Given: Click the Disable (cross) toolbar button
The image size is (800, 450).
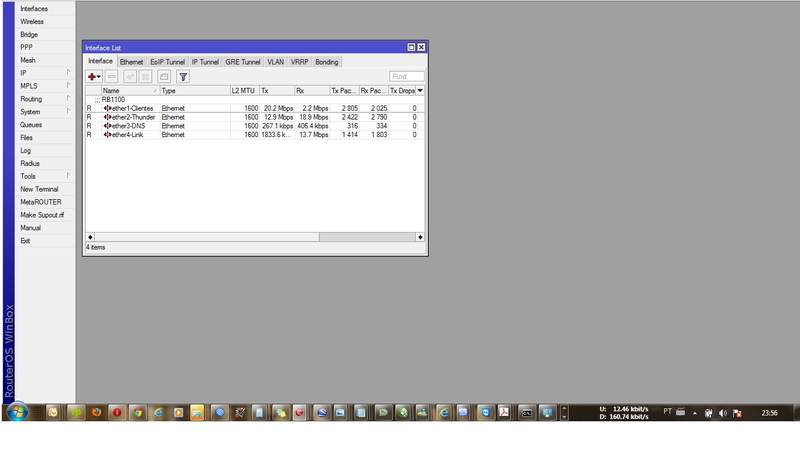Looking at the screenshot, I should pos(145,77).
